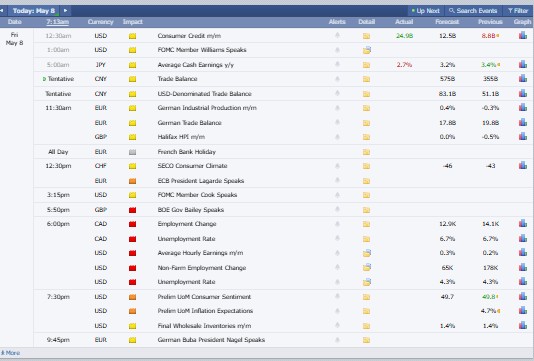534x361 pixels.
Task: Open graph icon for Prelim UoM Inflation Expectations
Action: coord(523,310)
